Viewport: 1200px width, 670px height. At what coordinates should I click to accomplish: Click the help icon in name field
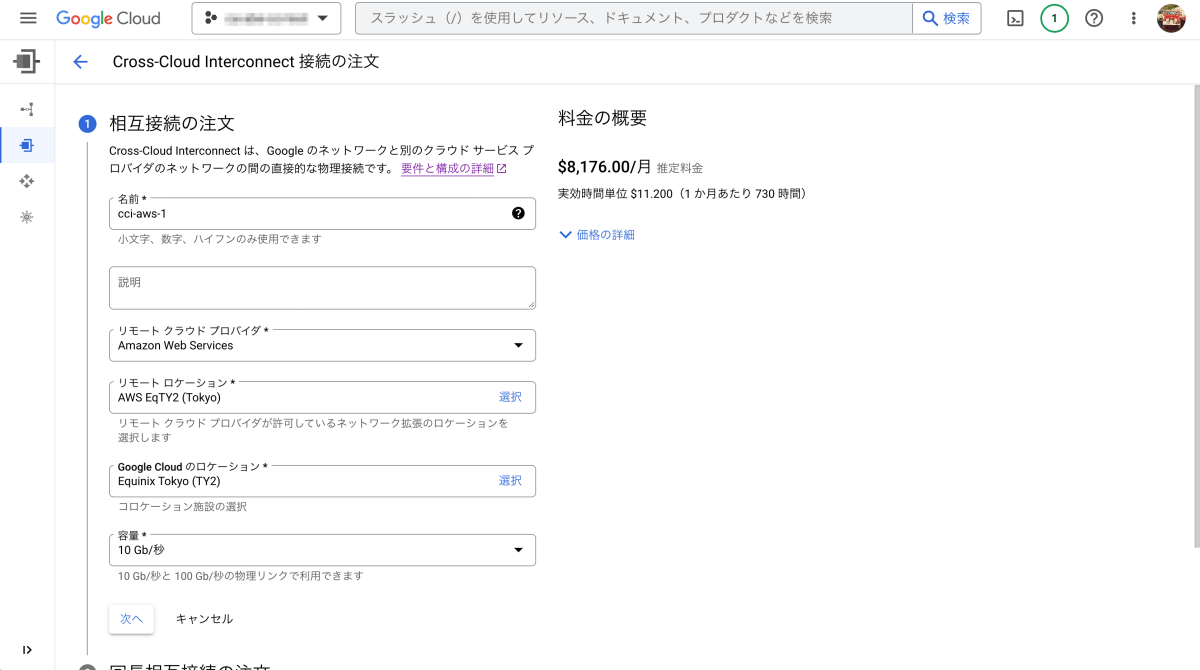coord(518,213)
